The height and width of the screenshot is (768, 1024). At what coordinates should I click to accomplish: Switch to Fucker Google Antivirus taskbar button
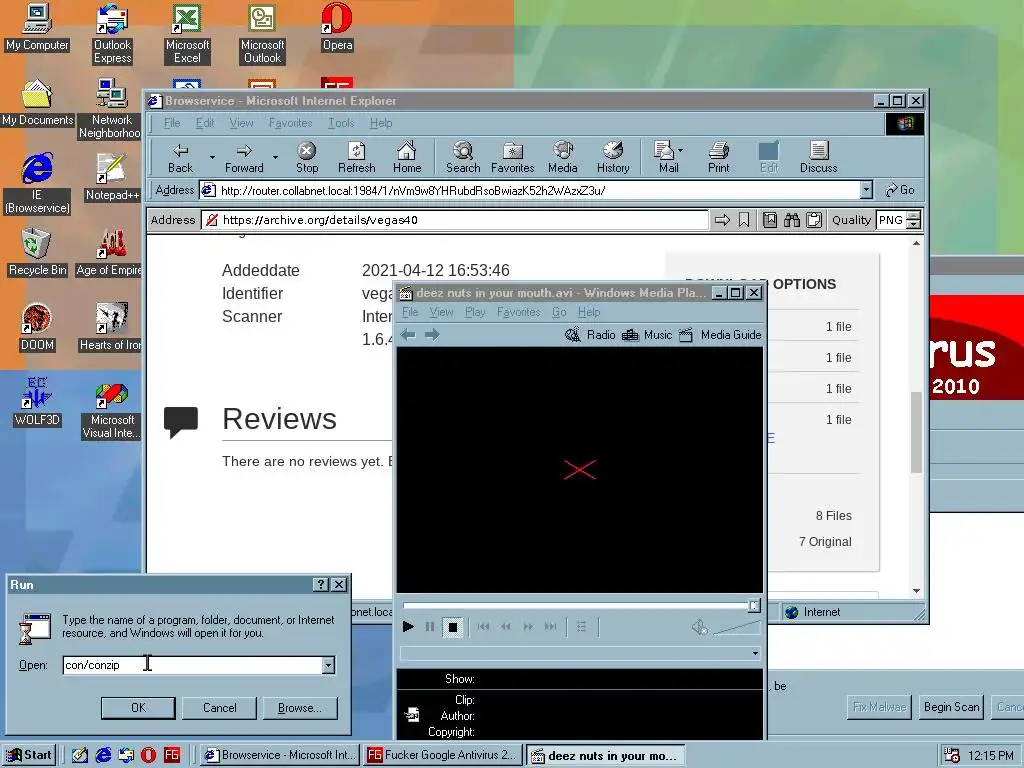[444, 755]
